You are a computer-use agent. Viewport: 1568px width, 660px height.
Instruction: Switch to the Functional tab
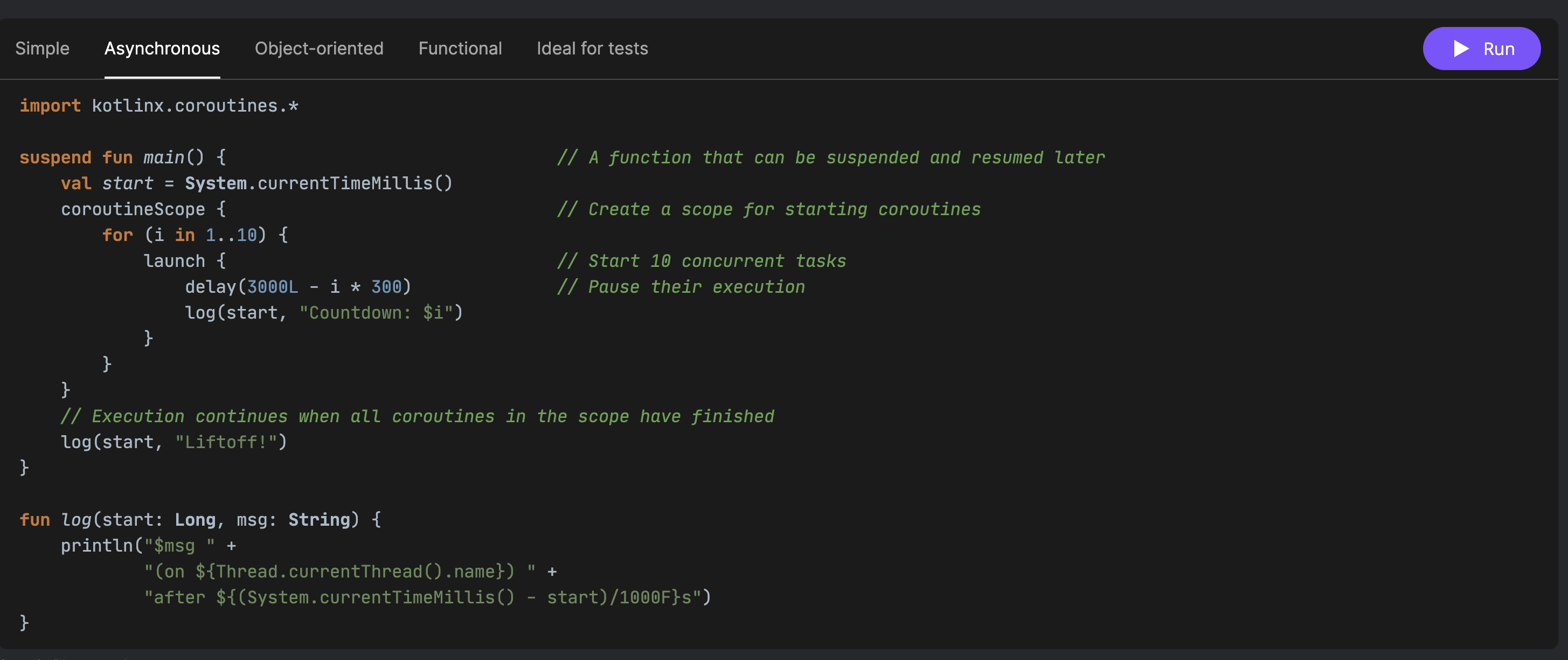point(460,49)
